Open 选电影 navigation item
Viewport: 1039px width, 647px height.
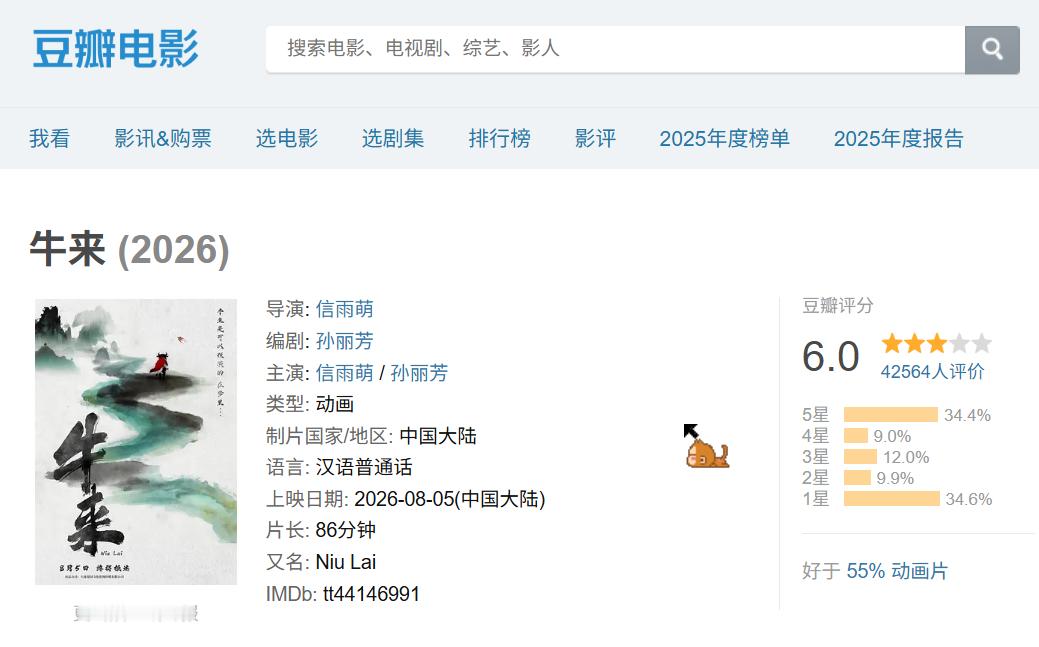(287, 139)
